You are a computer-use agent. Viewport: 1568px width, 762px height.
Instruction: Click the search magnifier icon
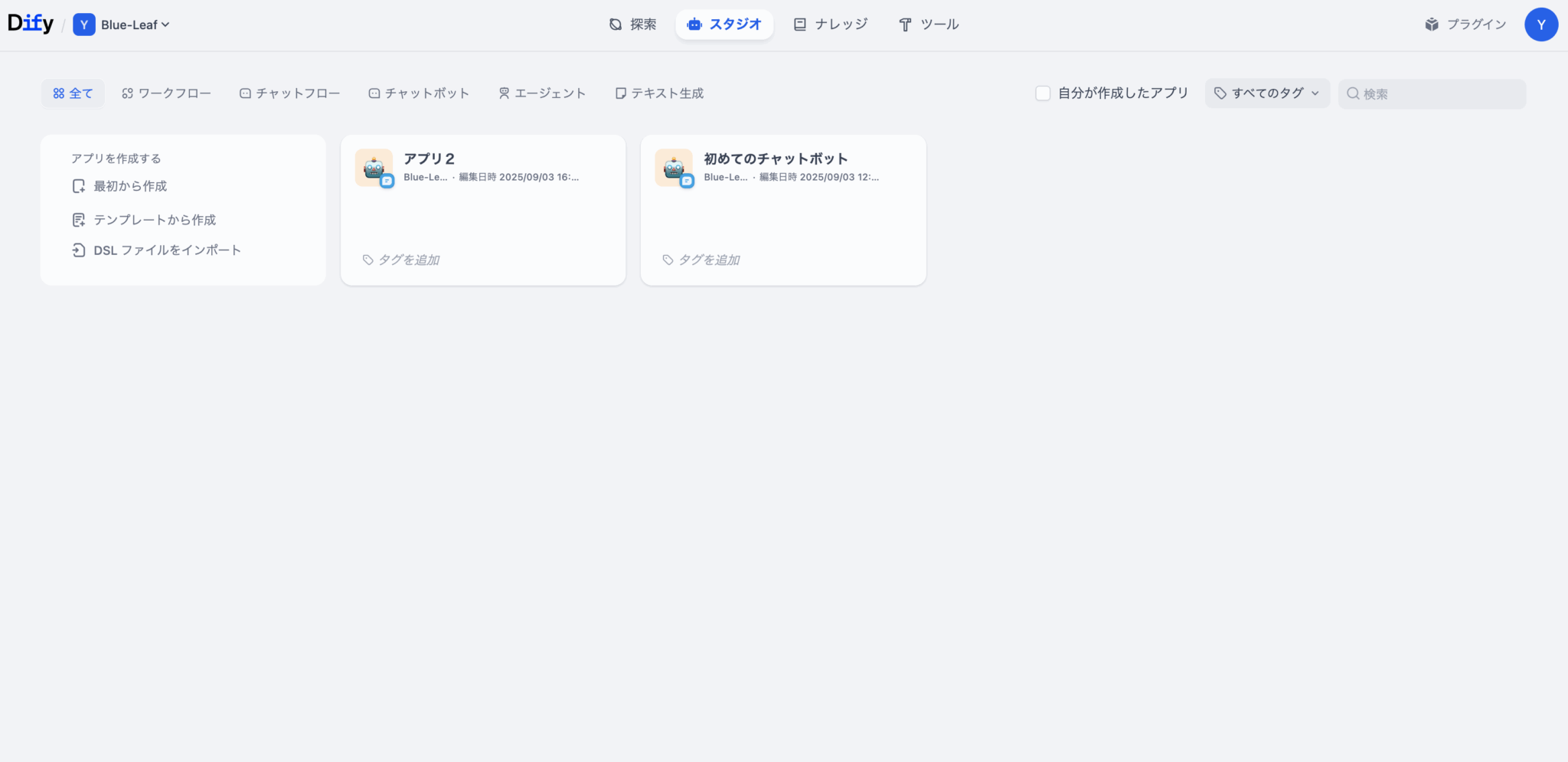tap(1352, 93)
